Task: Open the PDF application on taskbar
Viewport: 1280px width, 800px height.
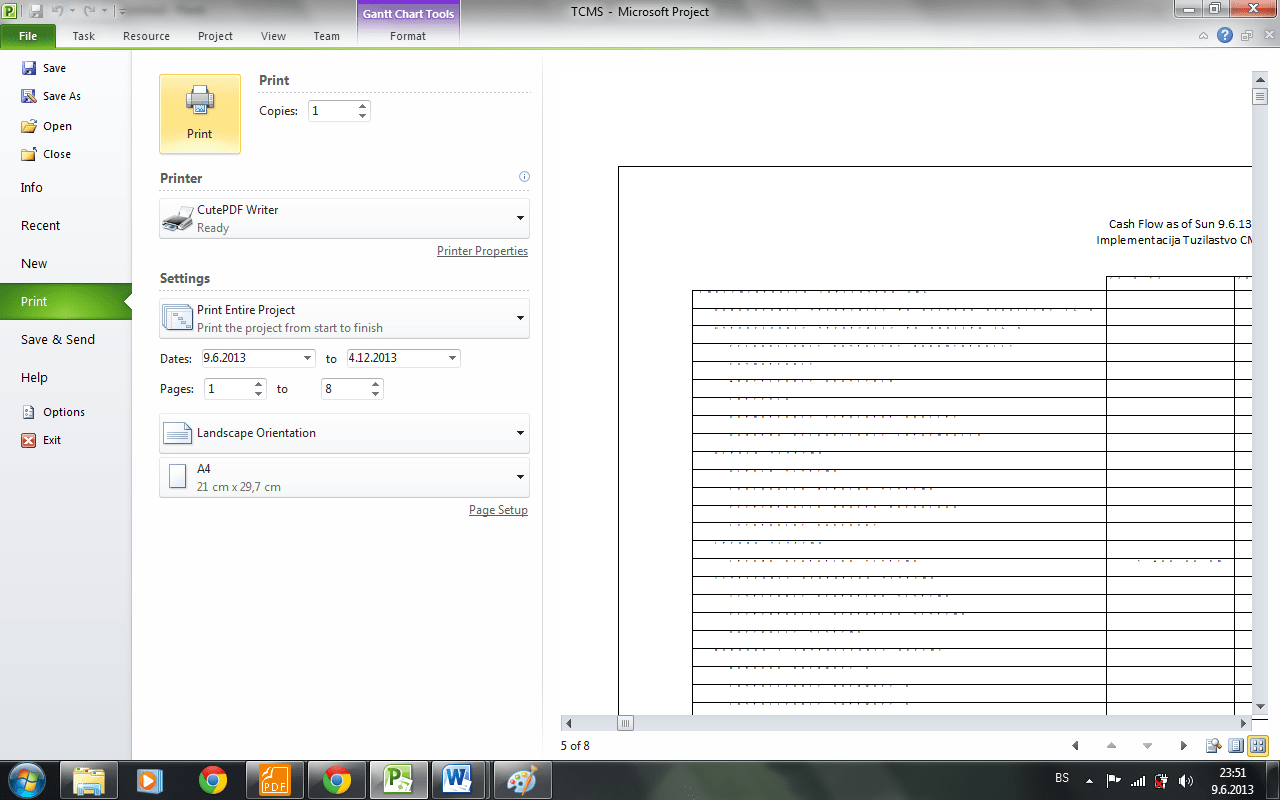Action: pyautogui.click(x=275, y=780)
